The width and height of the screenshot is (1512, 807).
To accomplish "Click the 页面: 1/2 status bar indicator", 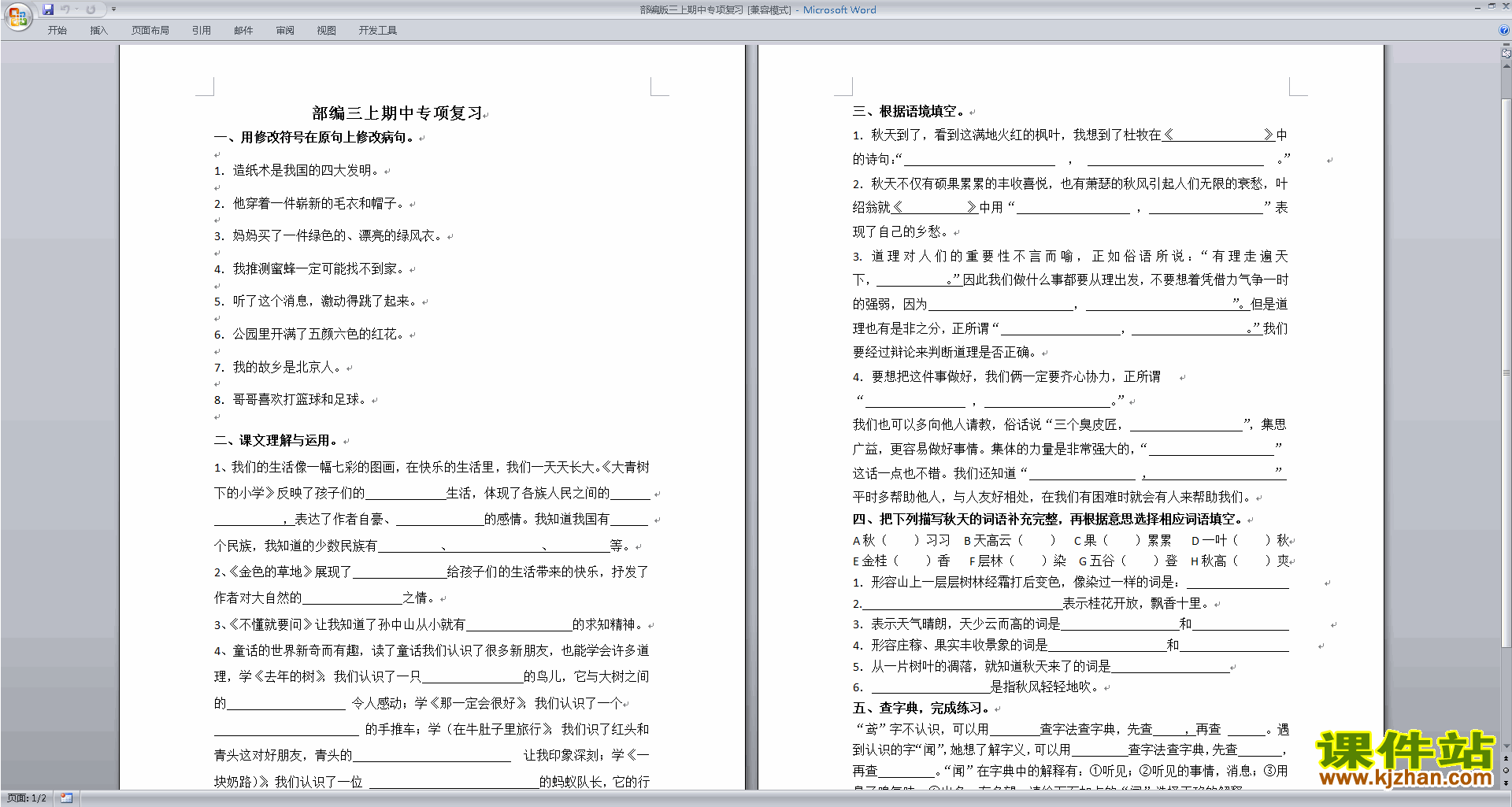I will [27, 798].
